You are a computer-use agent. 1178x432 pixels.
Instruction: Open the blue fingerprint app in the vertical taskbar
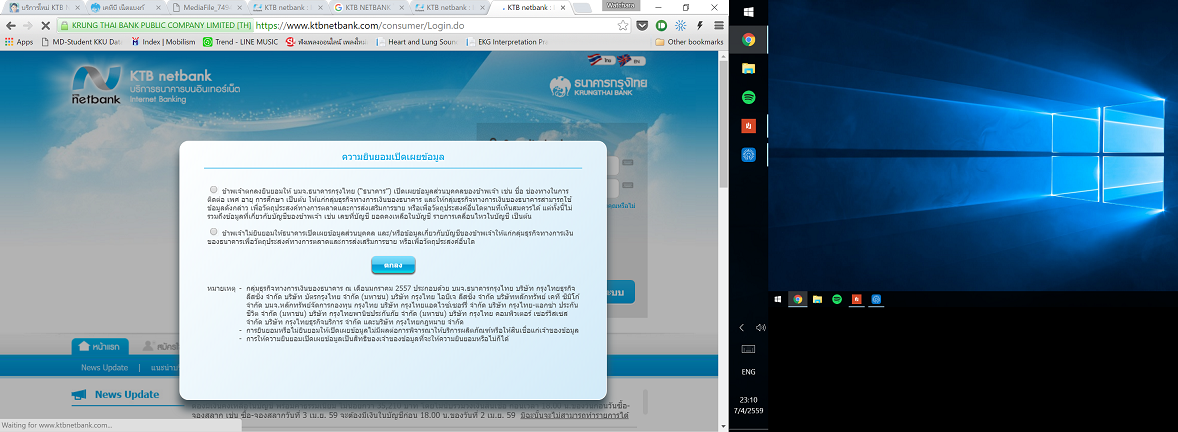click(748, 154)
